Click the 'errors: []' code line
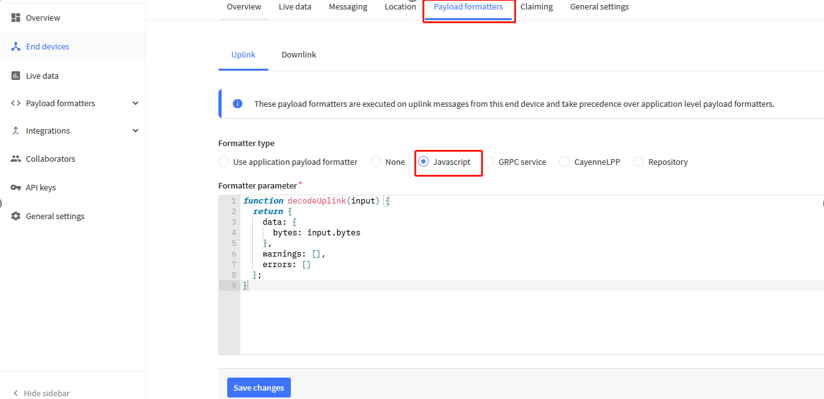 click(287, 264)
